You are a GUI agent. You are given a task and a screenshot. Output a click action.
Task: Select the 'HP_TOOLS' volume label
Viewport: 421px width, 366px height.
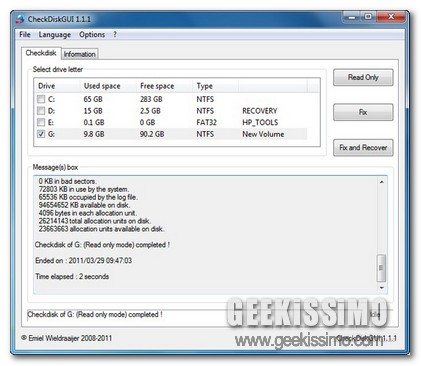[x=260, y=122]
